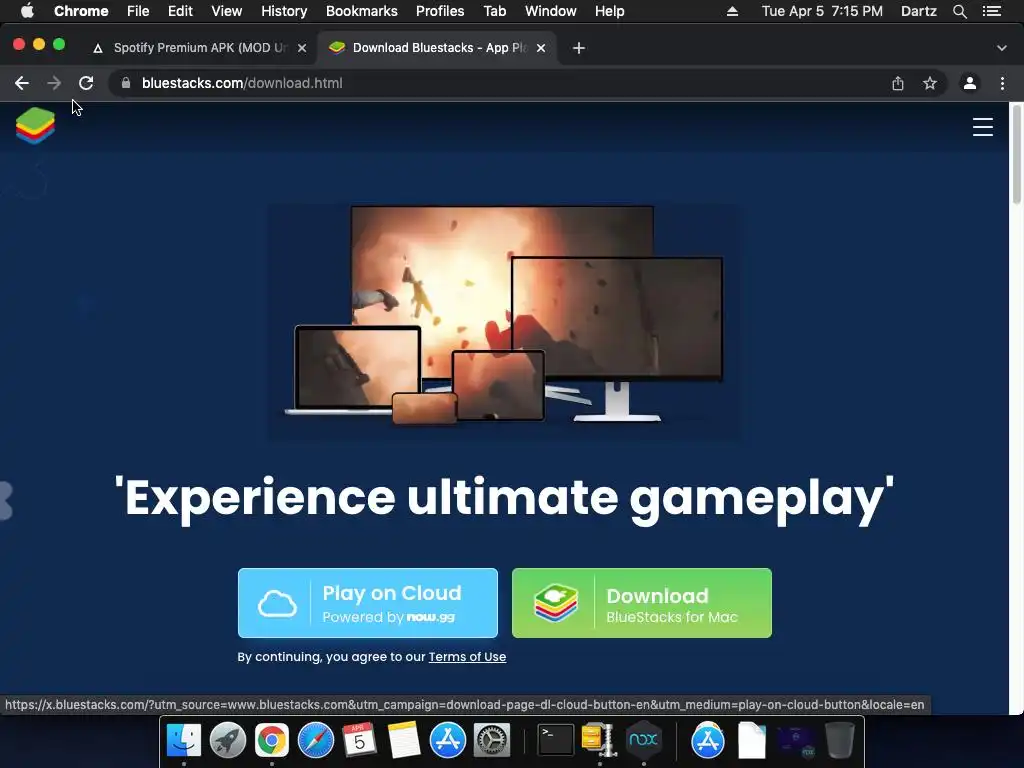Close the Download Bluestacks tab
1024x768 pixels.
[x=541, y=48]
